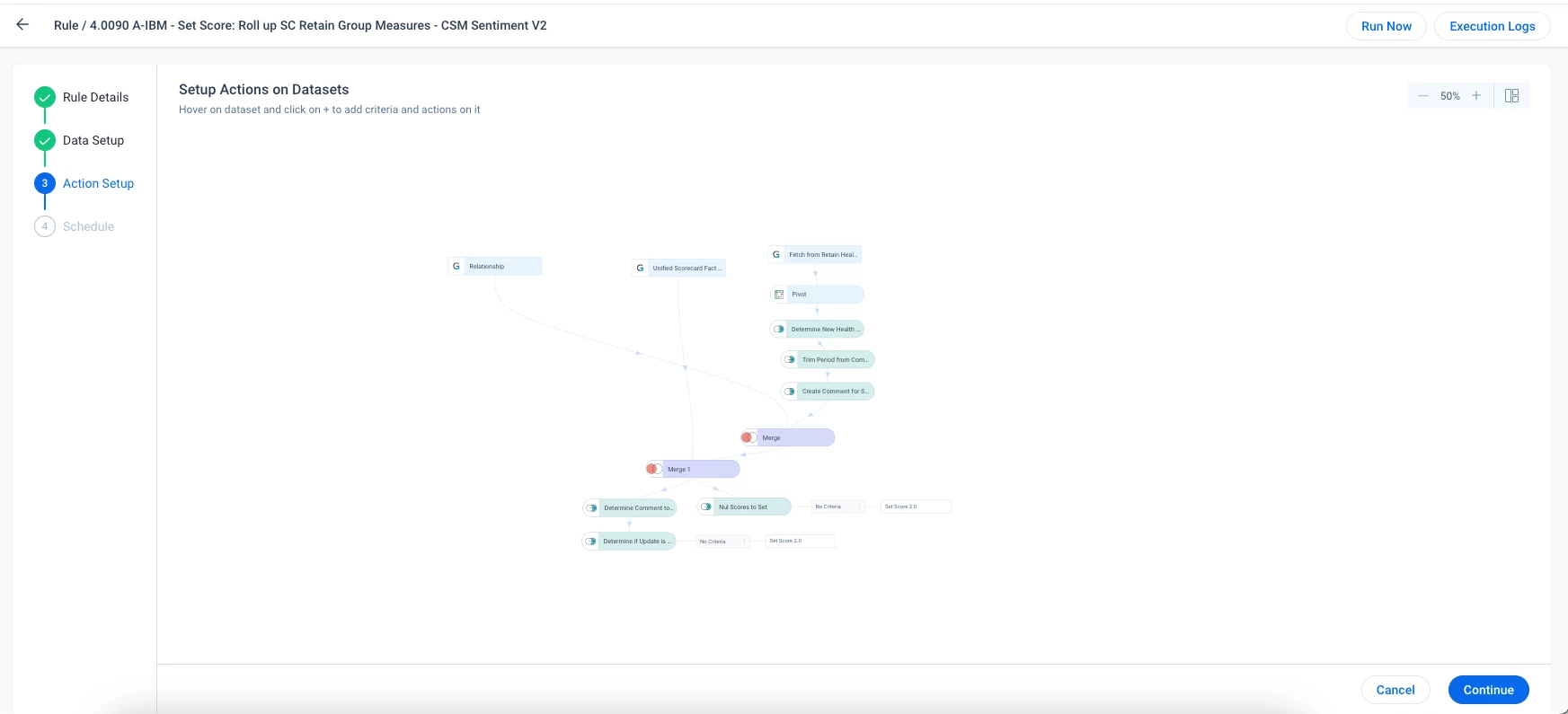The image size is (1568, 714).
Task: Zoom in the canvas with plus icon
Action: click(x=1476, y=96)
